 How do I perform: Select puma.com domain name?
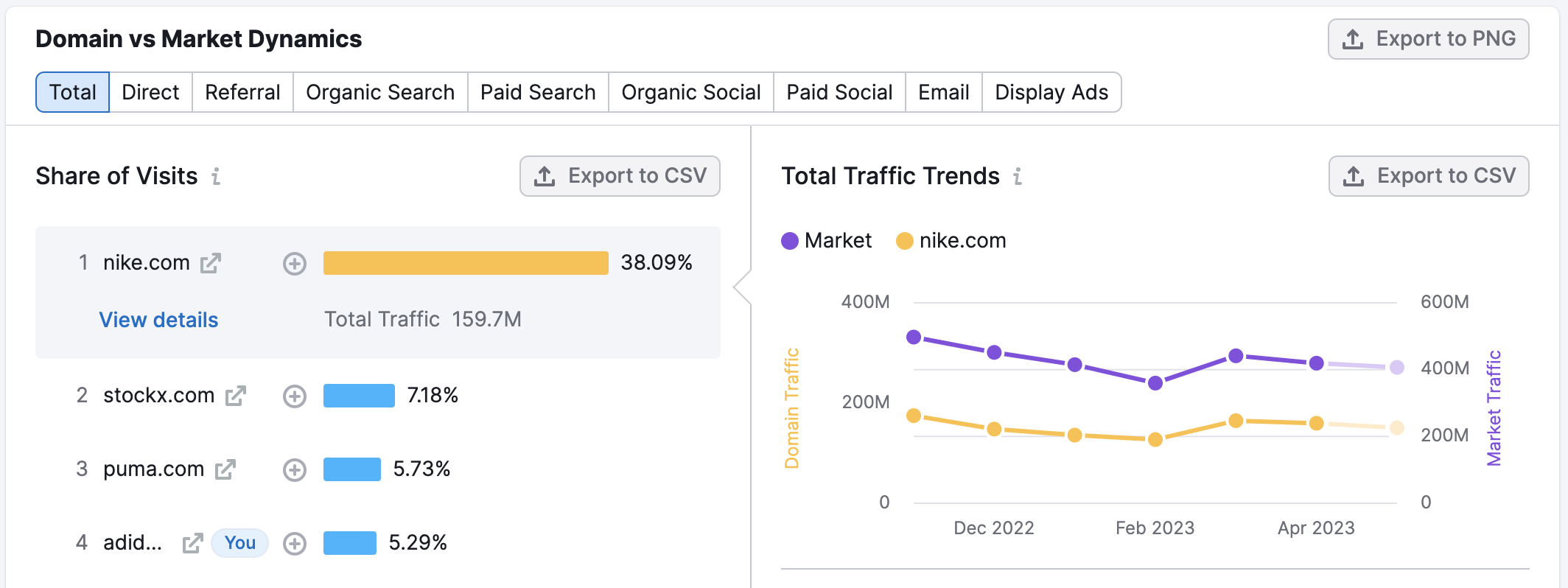click(x=153, y=469)
